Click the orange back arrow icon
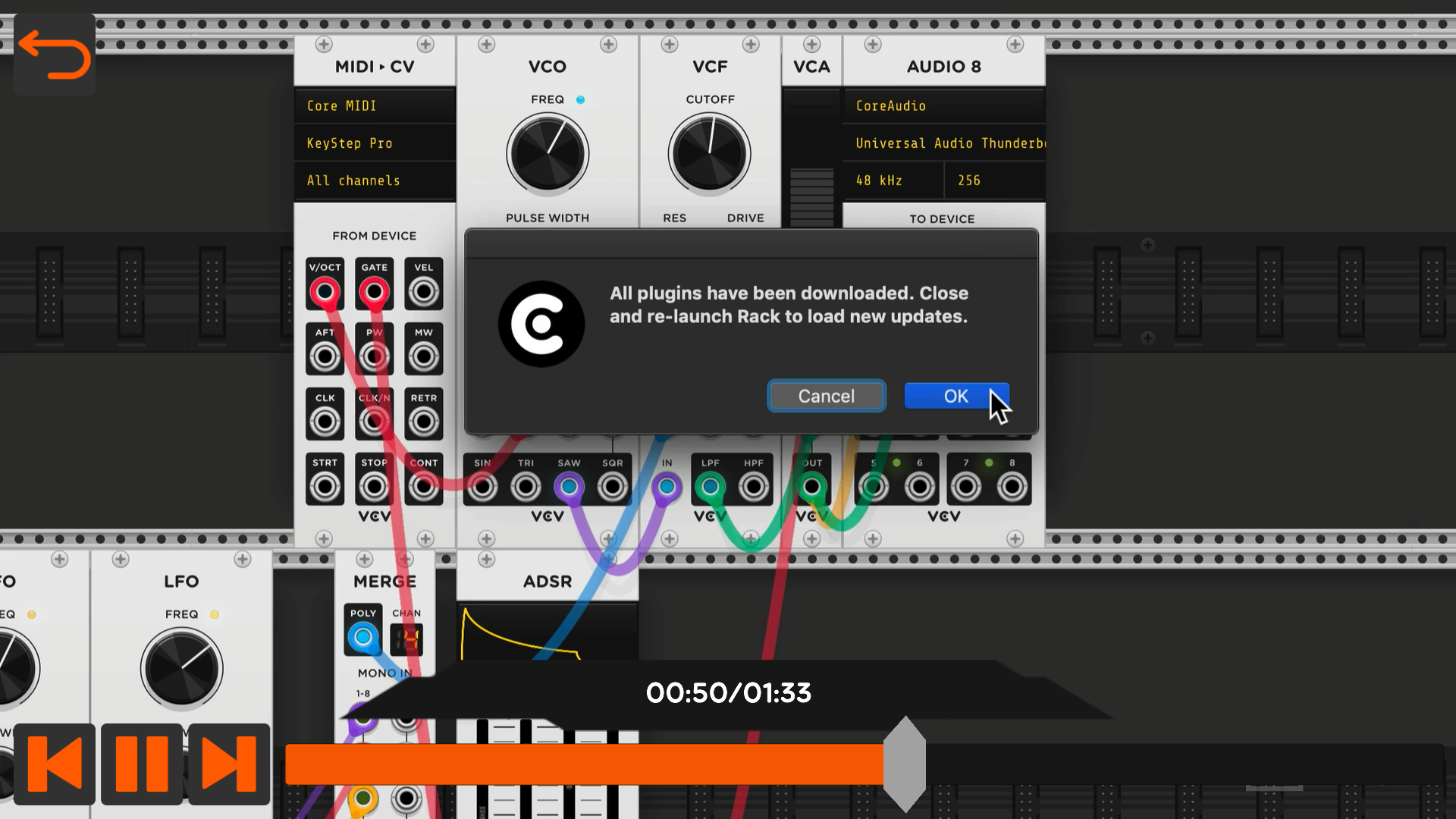This screenshot has width=1456, height=819. [x=55, y=55]
